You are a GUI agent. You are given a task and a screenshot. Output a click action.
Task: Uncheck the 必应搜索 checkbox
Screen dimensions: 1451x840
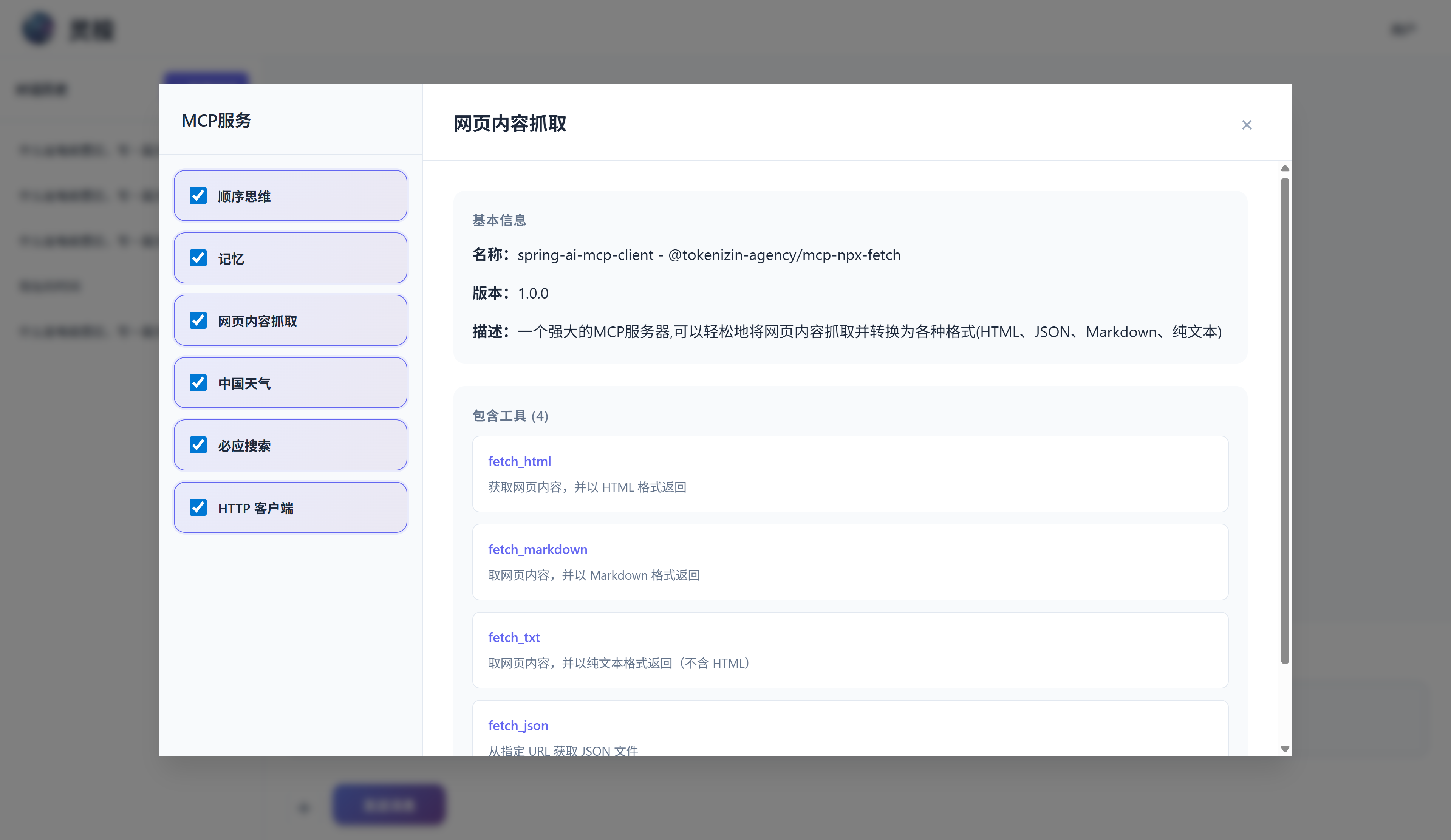pos(198,445)
